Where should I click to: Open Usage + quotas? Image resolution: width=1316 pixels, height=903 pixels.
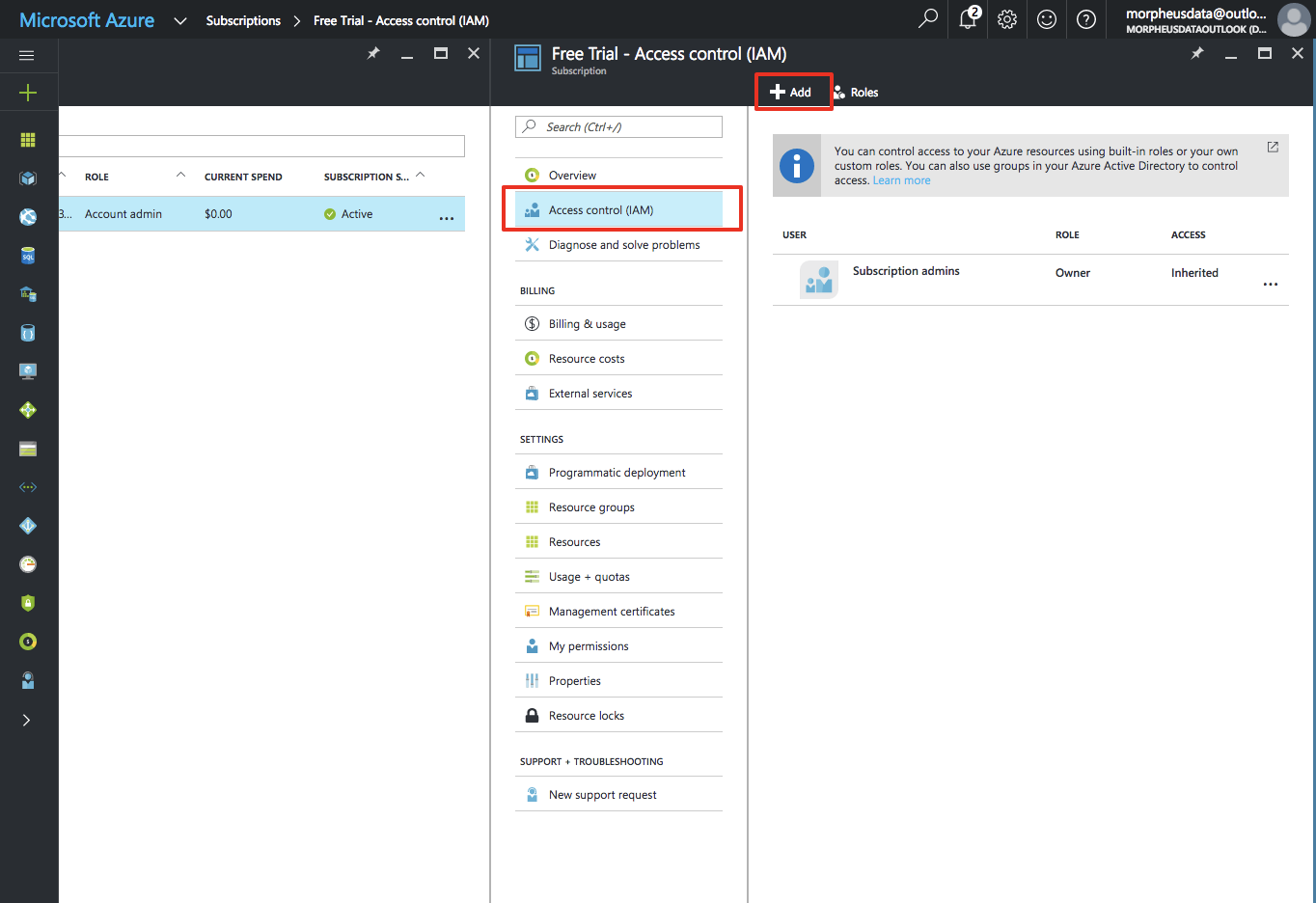pos(618,577)
